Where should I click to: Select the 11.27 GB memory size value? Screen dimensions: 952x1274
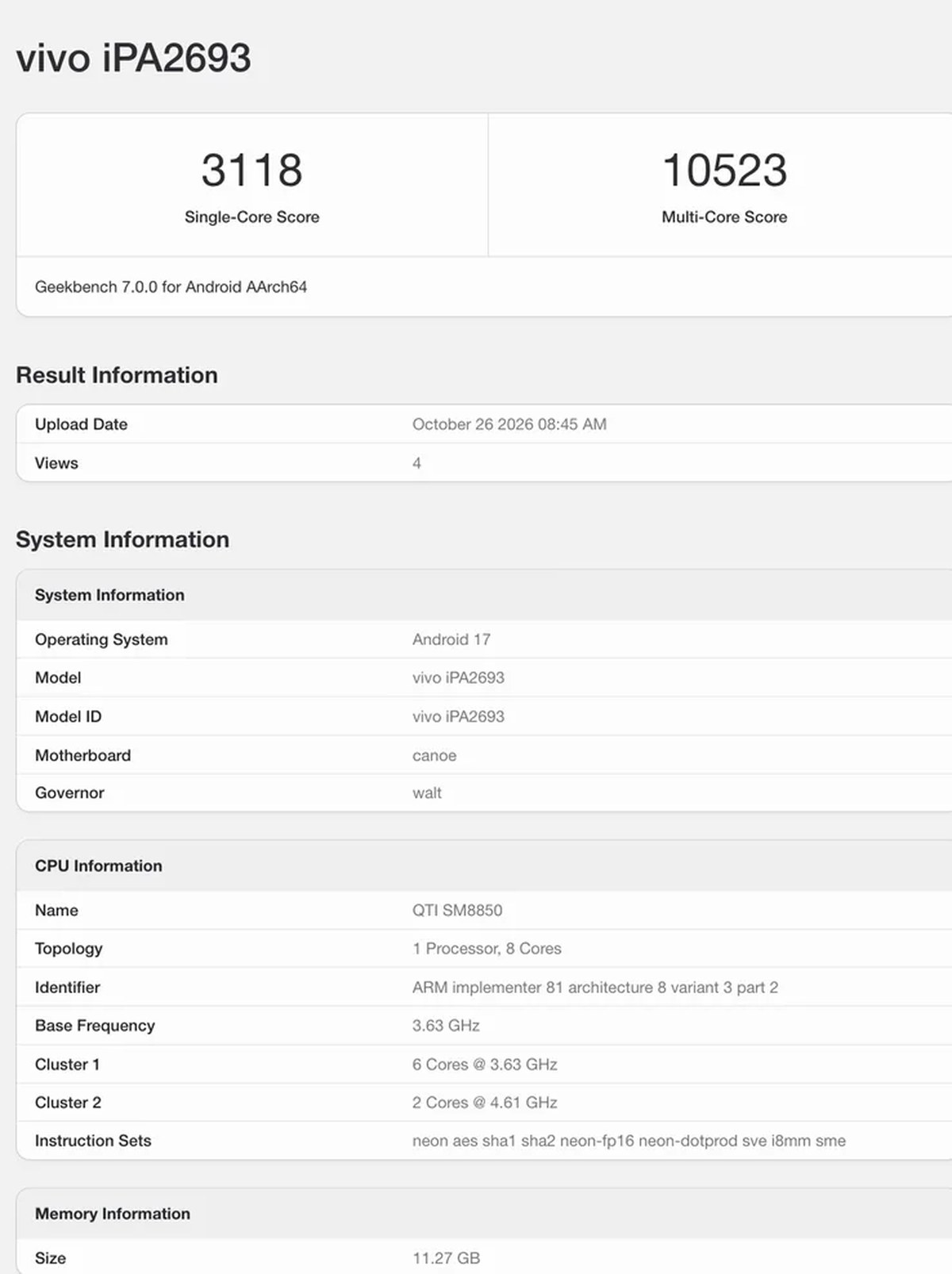click(446, 1258)
